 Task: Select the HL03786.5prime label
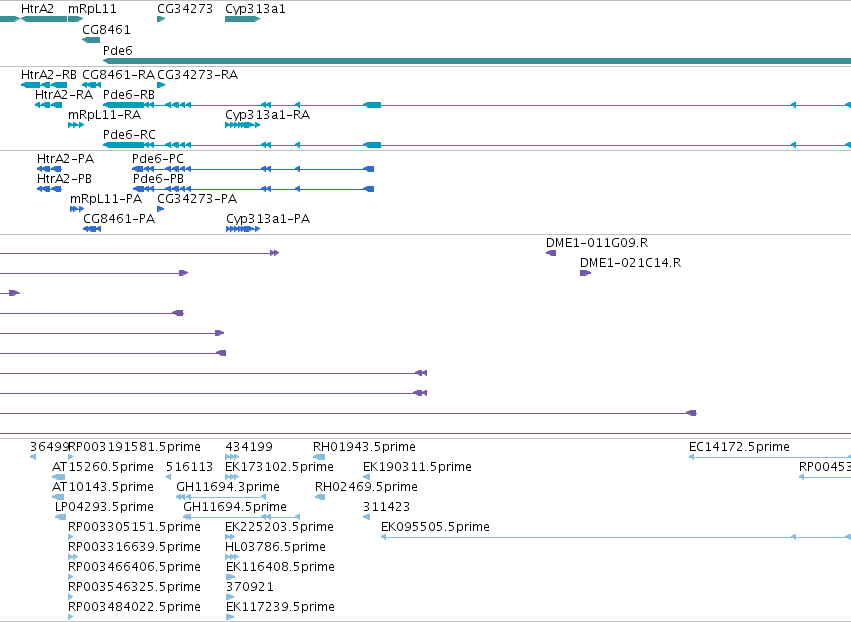pyautogui.click(x=275, y=547)
